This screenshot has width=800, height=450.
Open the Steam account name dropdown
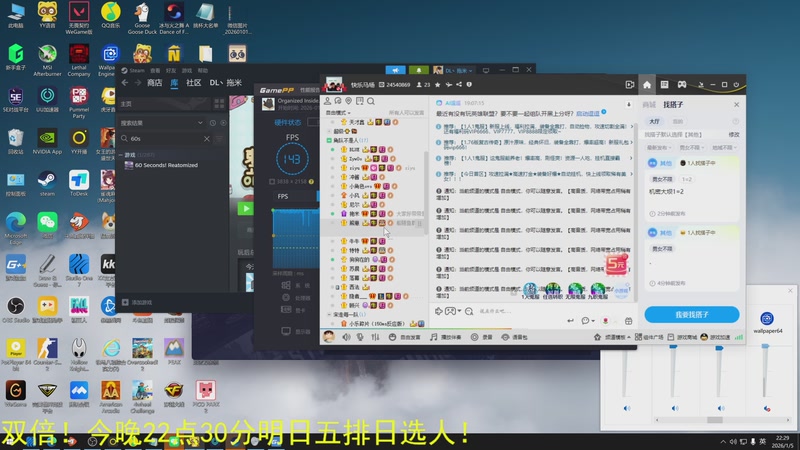click(460, 70)
